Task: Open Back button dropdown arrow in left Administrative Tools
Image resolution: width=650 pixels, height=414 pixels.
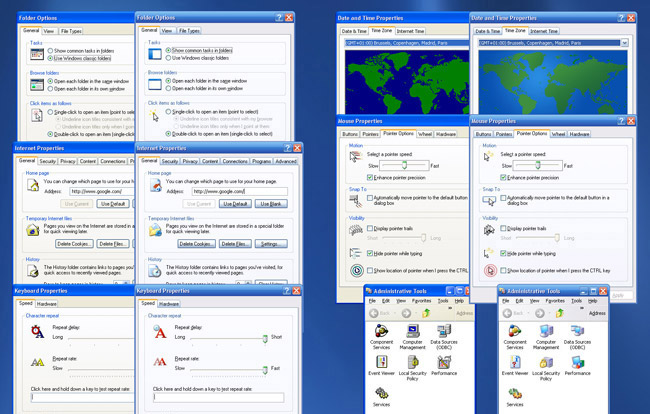Action: (395, 314)
